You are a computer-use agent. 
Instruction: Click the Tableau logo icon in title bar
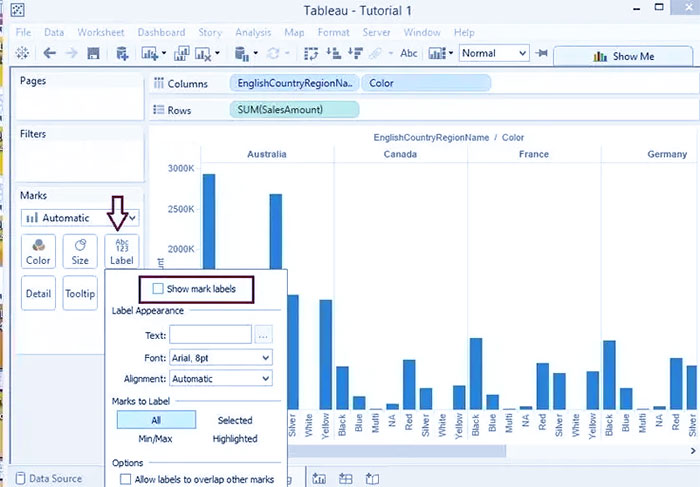click(x=17, y=10)
